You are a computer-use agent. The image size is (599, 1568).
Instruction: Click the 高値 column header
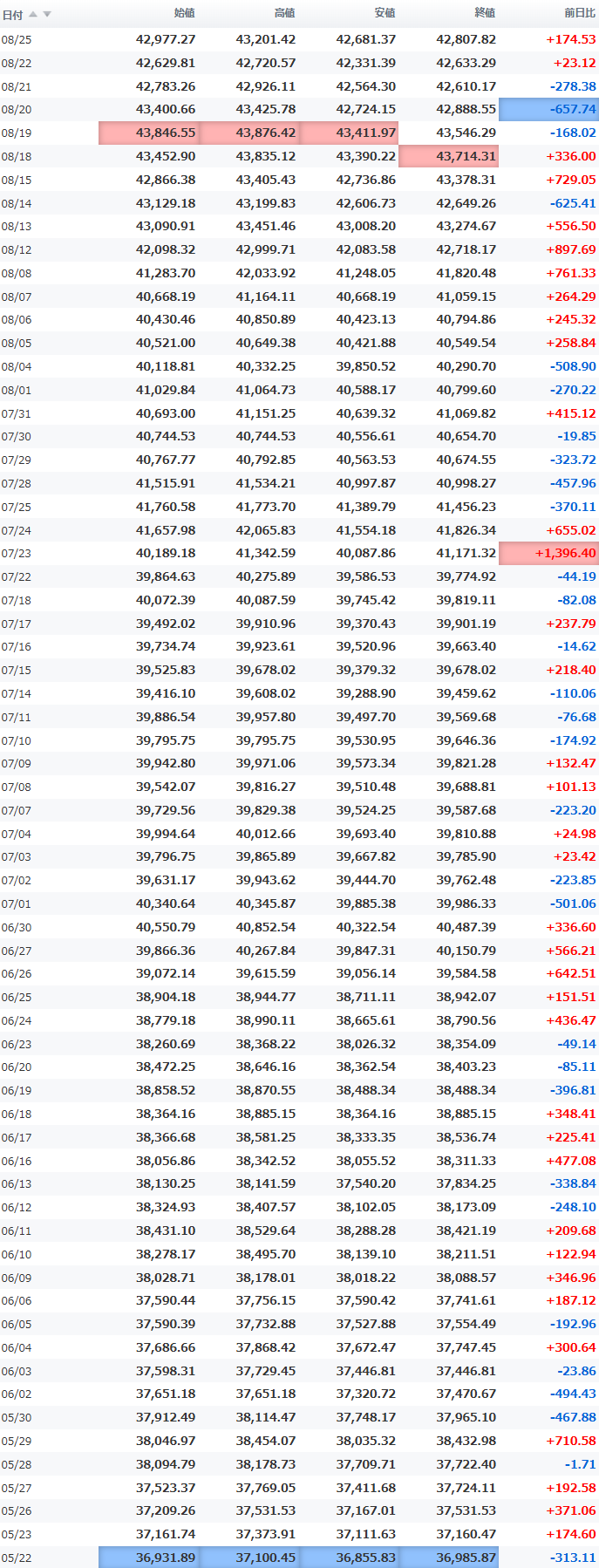tap(285, 13)
